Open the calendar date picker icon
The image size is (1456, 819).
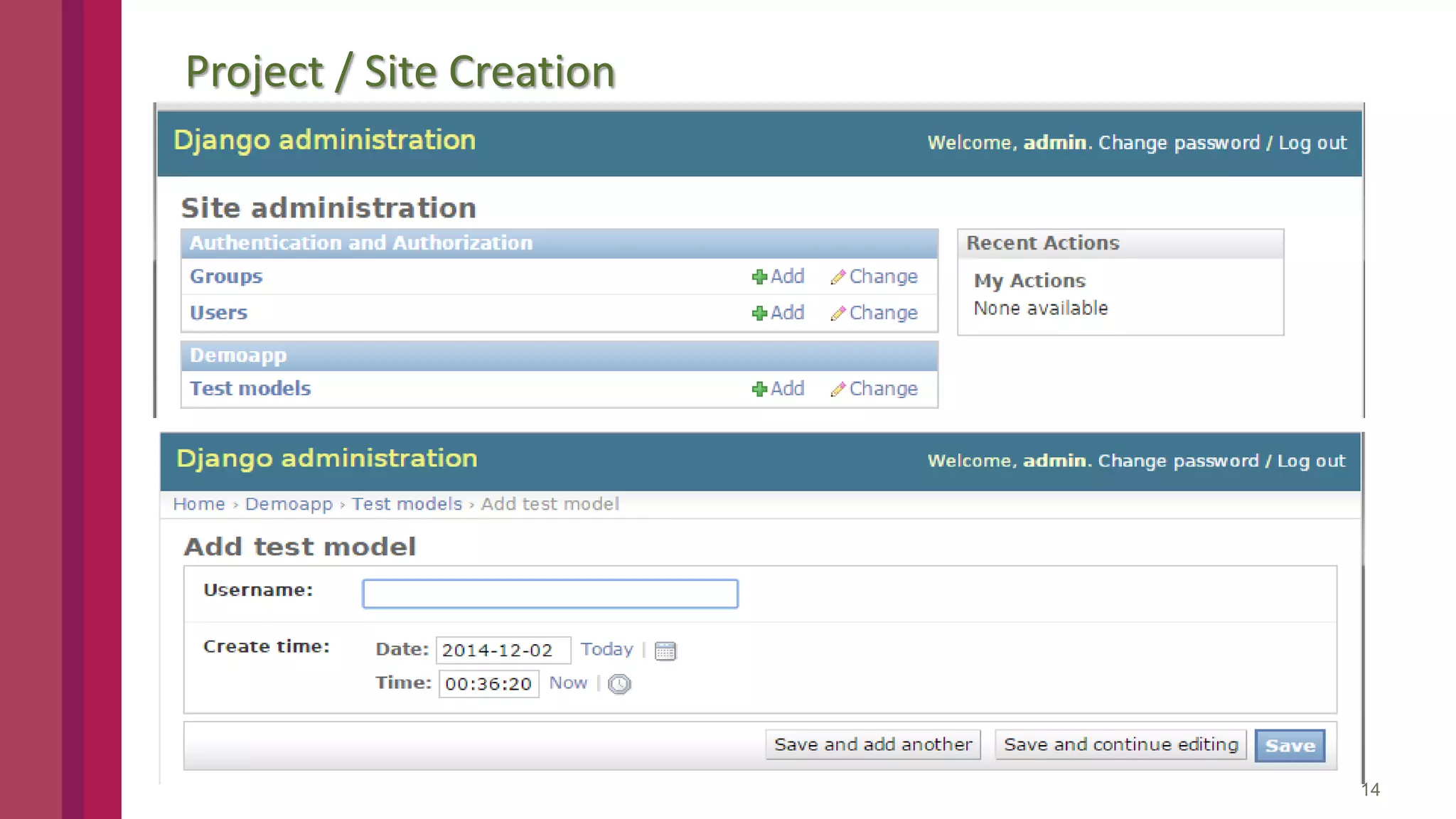tap(665, 651)
